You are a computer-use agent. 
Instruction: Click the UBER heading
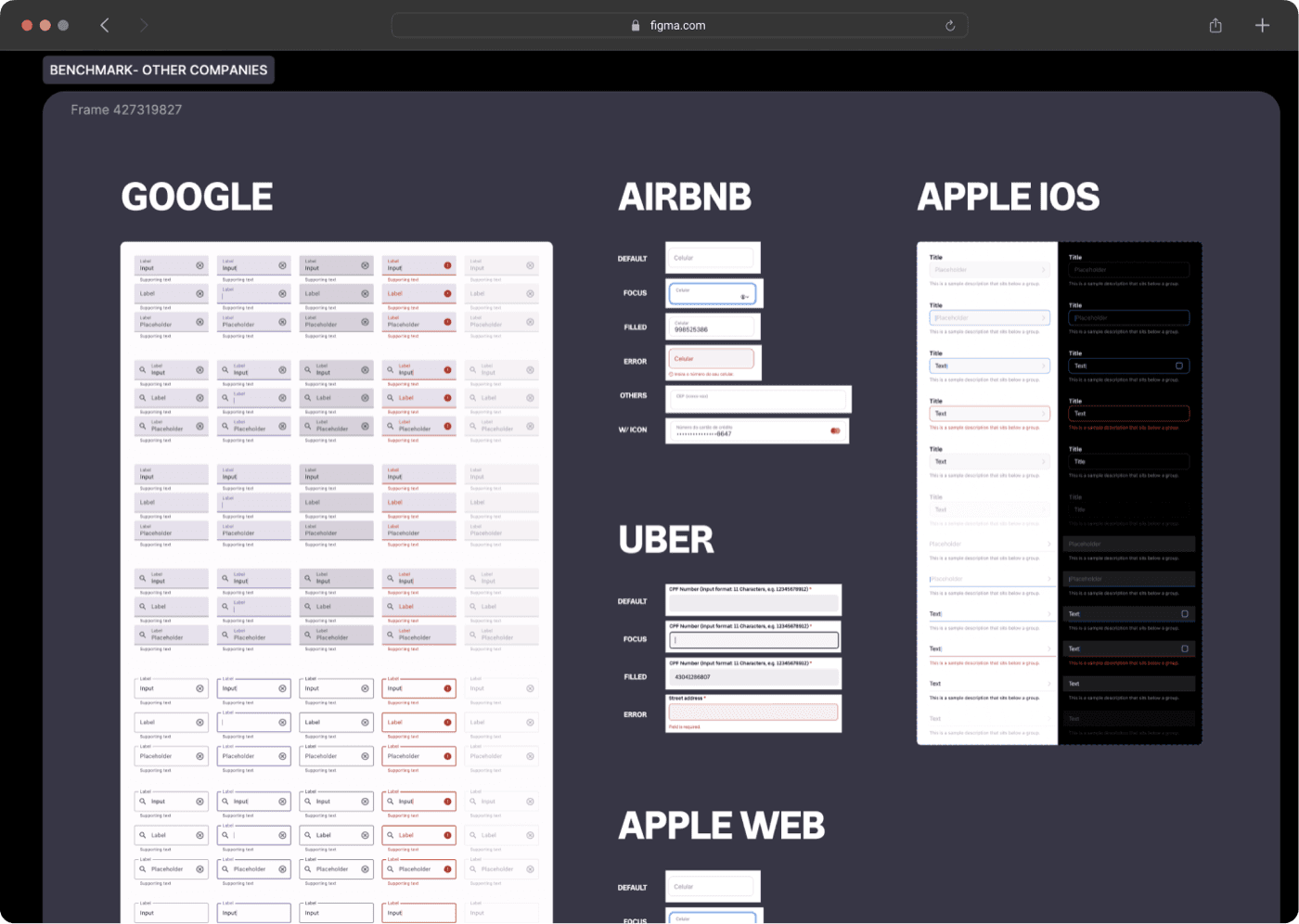pyautogui.click(x=666, y=539)
